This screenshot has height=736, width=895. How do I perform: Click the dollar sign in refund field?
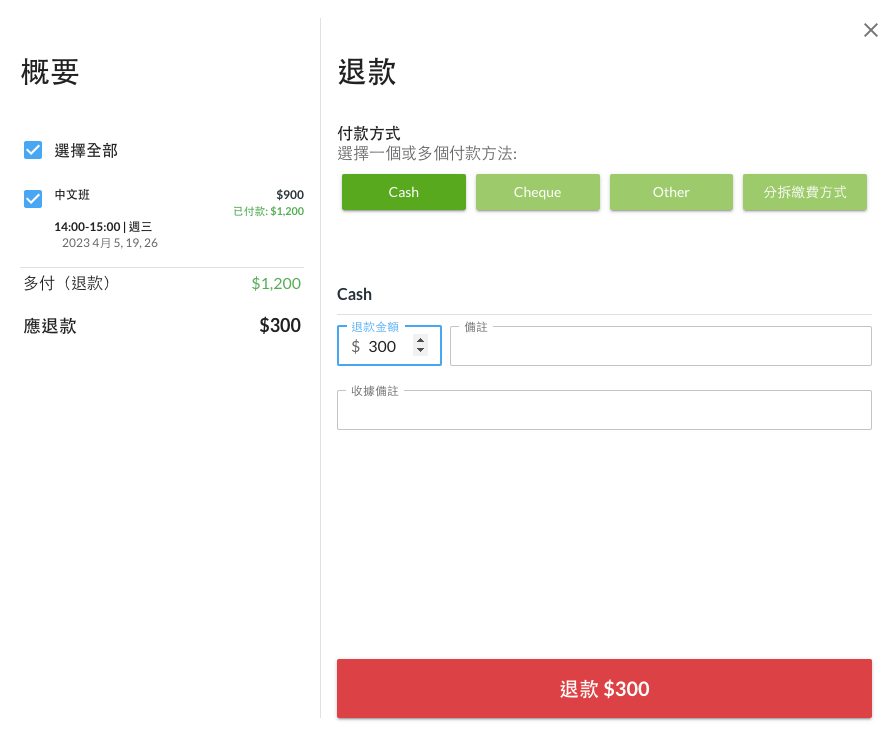[356, 347]
